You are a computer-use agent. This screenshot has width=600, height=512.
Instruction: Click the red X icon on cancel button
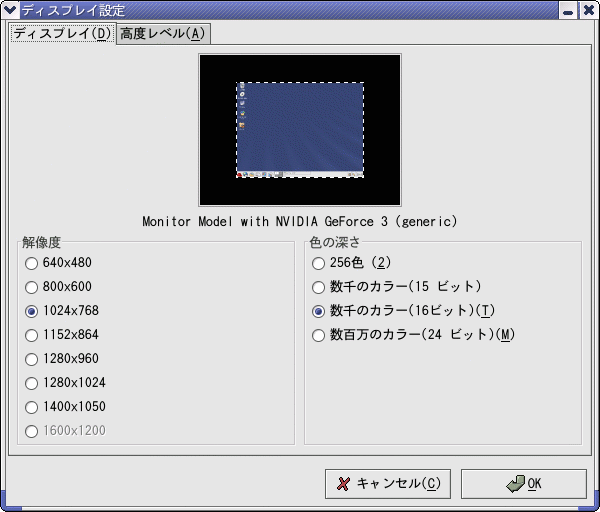click(343, 484)
